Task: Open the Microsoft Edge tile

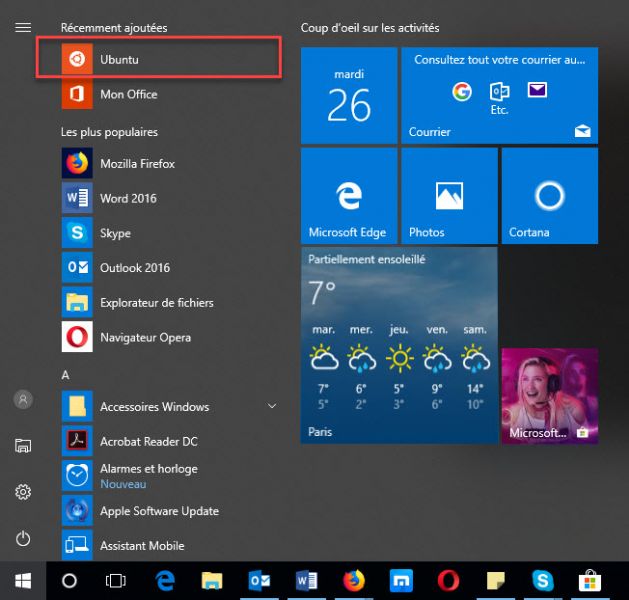Action: (349, 196)
